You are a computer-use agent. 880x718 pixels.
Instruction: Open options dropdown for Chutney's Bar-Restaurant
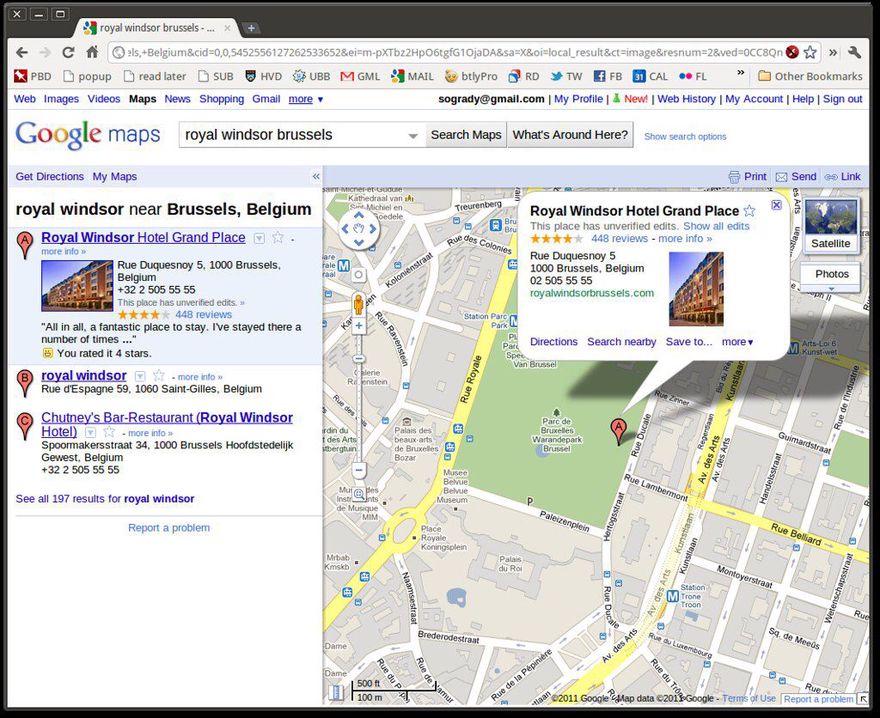[x=90, y=432]
